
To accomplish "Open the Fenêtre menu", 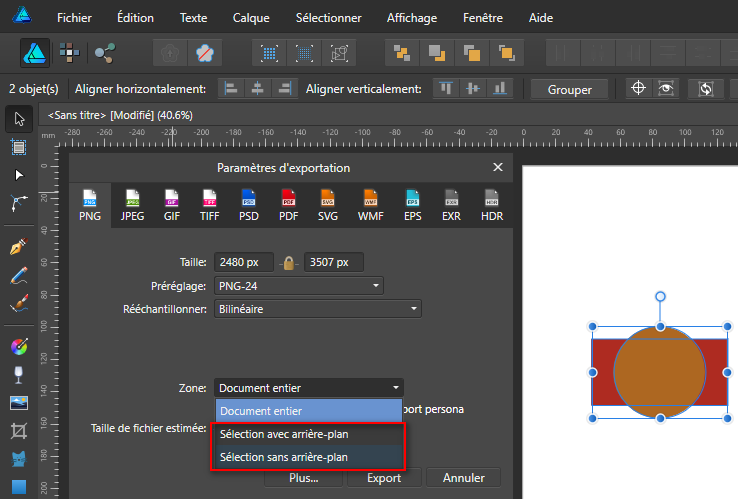I will (x=483, y=18).
